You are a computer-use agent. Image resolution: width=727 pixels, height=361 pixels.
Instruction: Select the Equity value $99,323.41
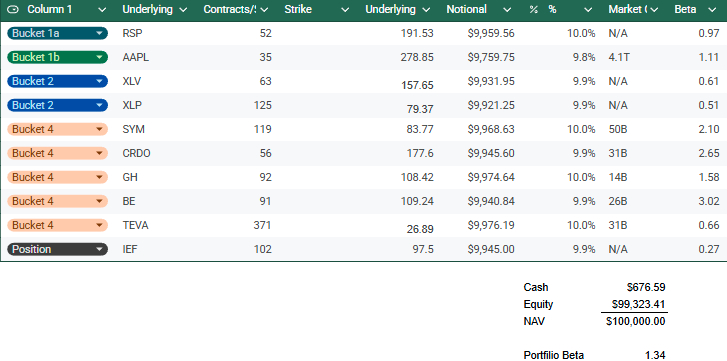[x=638, y=304]
